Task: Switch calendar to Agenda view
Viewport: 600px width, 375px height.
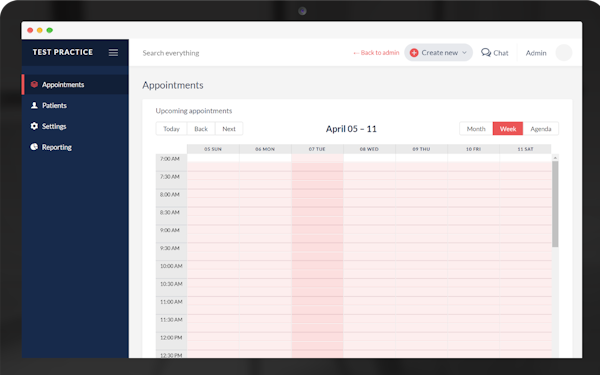Action: pyautogui.click(x=541, y=129)
